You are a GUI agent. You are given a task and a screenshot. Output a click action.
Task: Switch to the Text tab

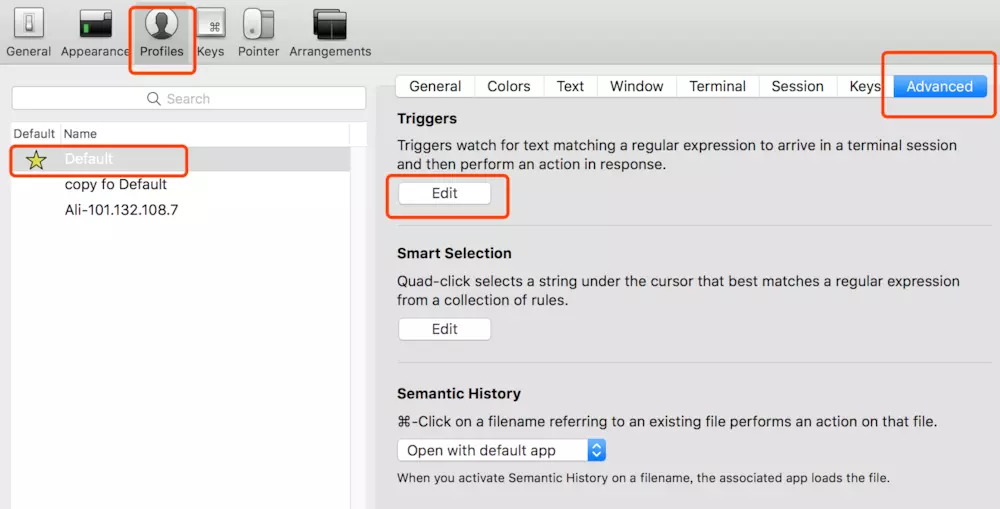click(570, 86)
